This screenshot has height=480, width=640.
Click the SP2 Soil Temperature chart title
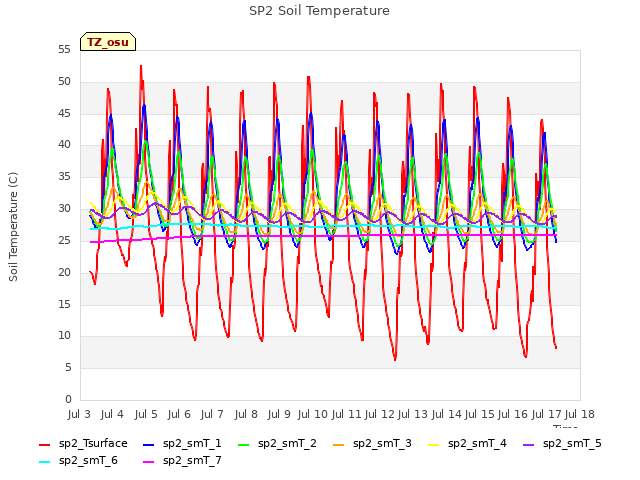click(319, 11)
